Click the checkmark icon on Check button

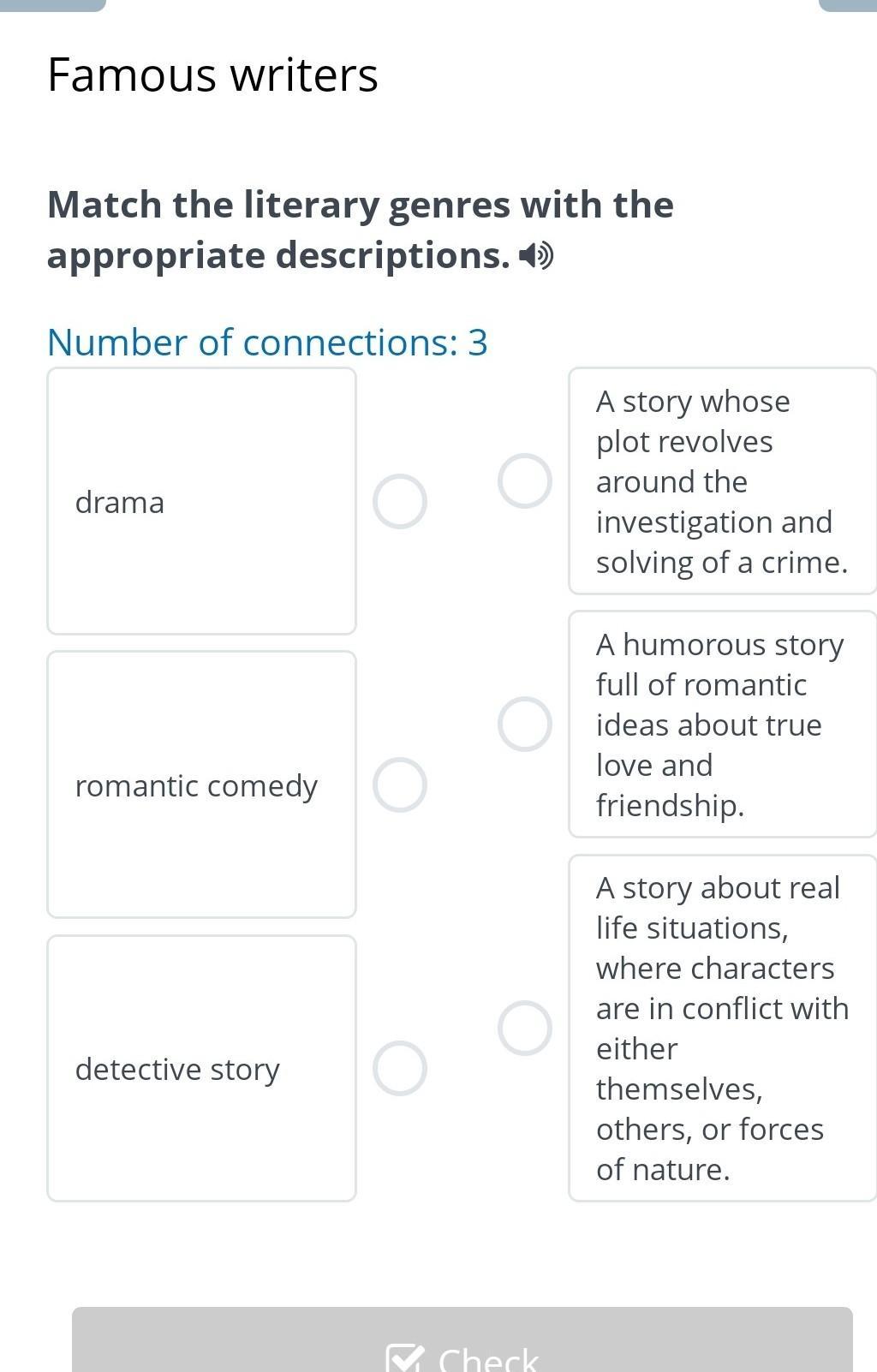tap(404, 1358)
